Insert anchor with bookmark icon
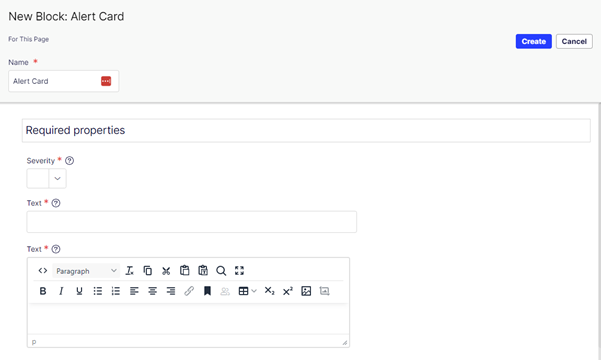This screenshot has width=601, height=360. click(207, 291)
